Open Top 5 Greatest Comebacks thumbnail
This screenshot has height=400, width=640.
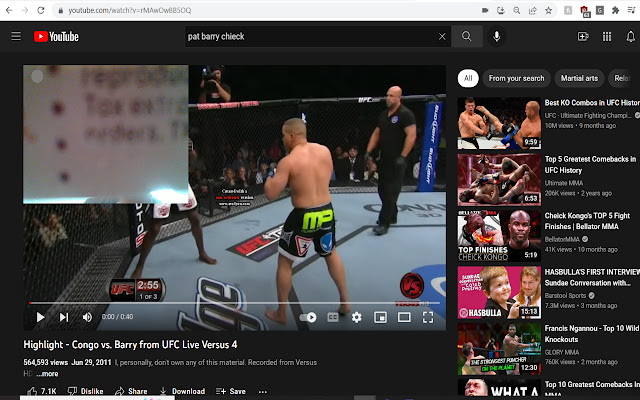499,180
